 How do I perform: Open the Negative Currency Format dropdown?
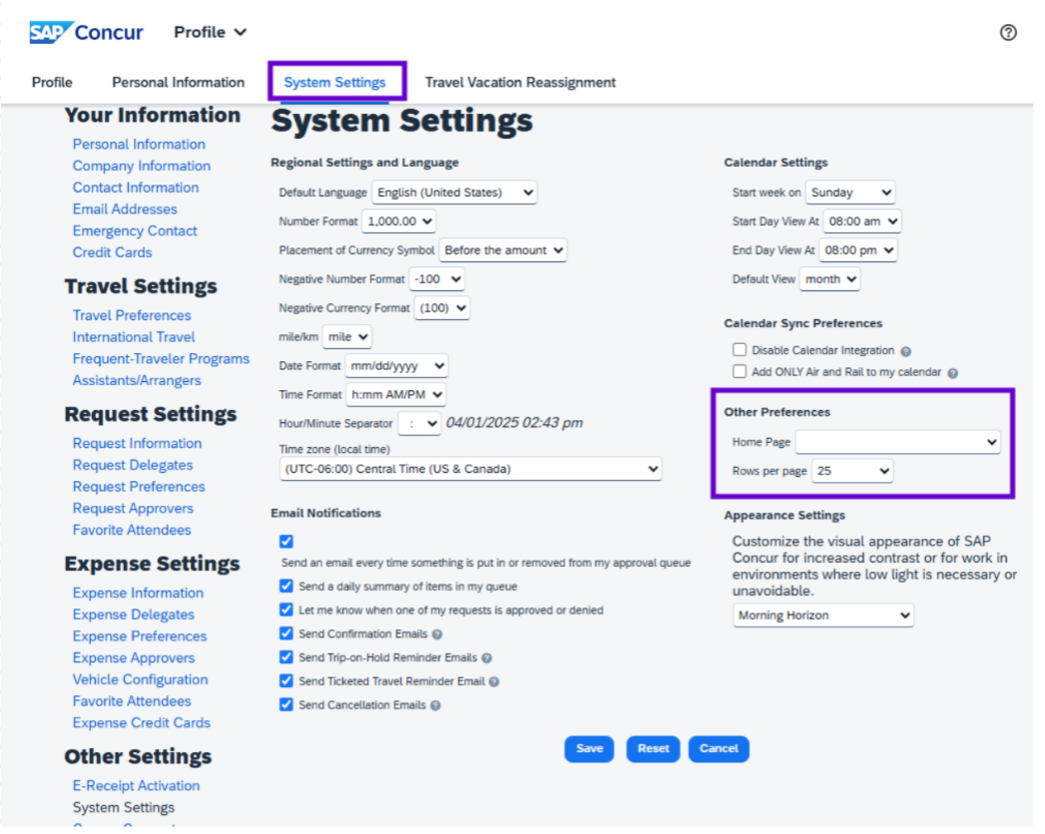pyautogui.click(x=442, y=308)
